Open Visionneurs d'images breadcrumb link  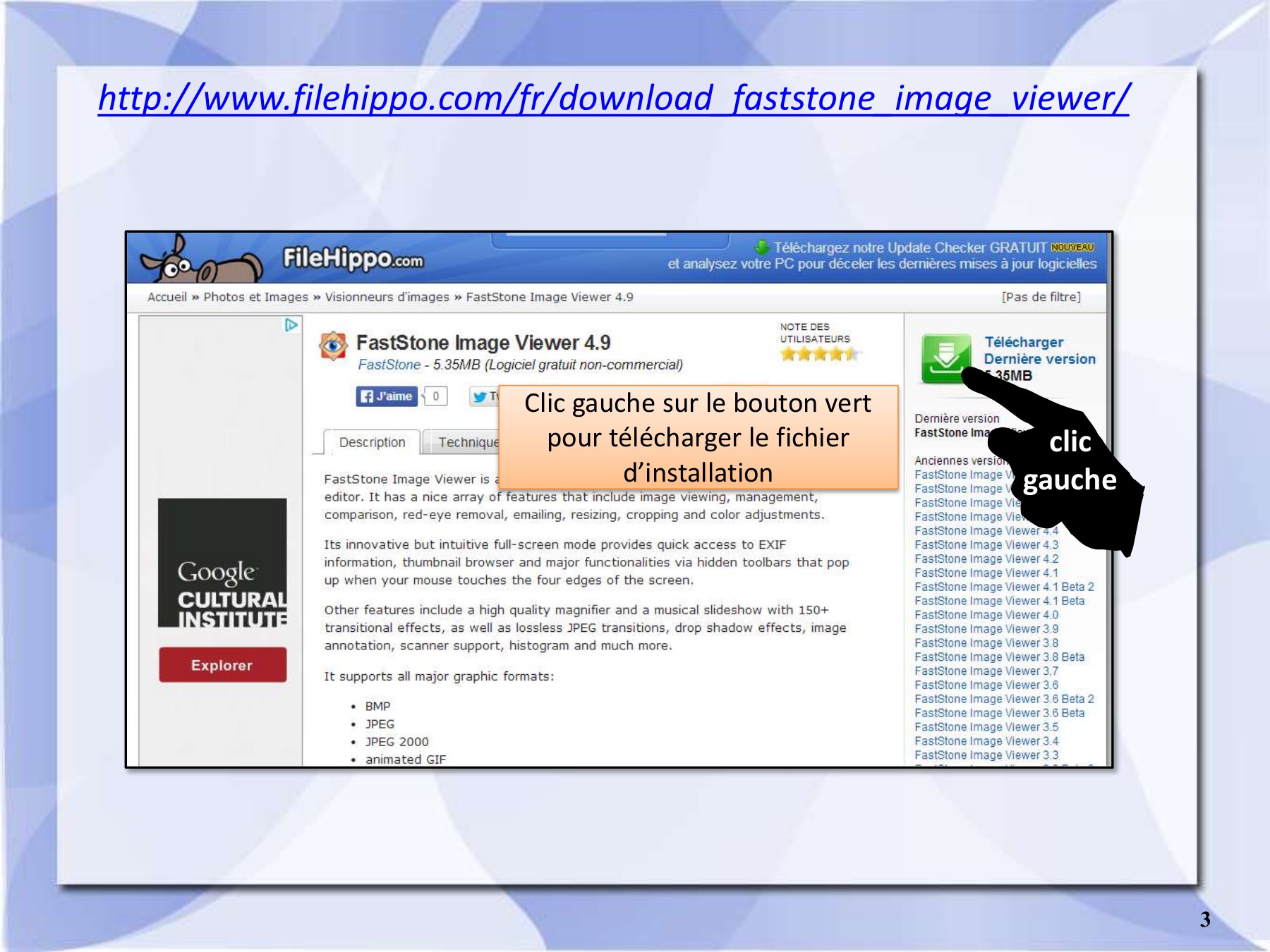coord(387,297)
